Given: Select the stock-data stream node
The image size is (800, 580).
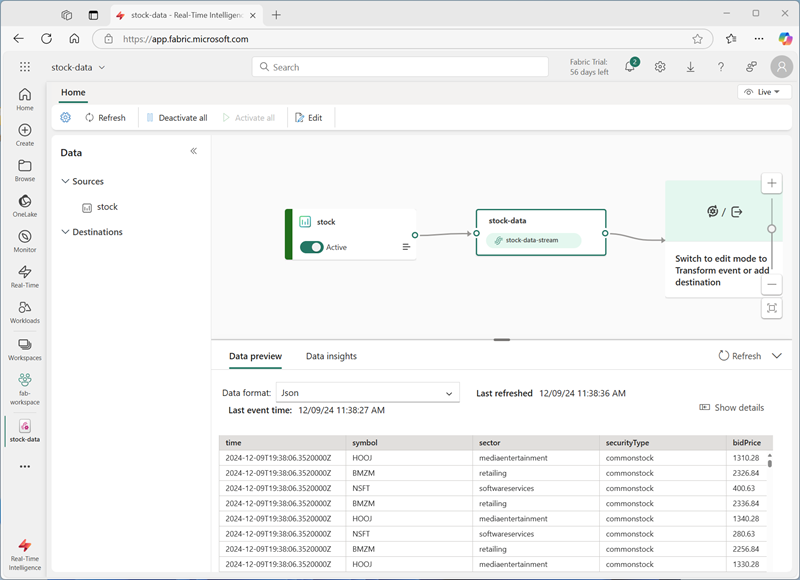Looking at the screenshot, I should pos(541,232).
